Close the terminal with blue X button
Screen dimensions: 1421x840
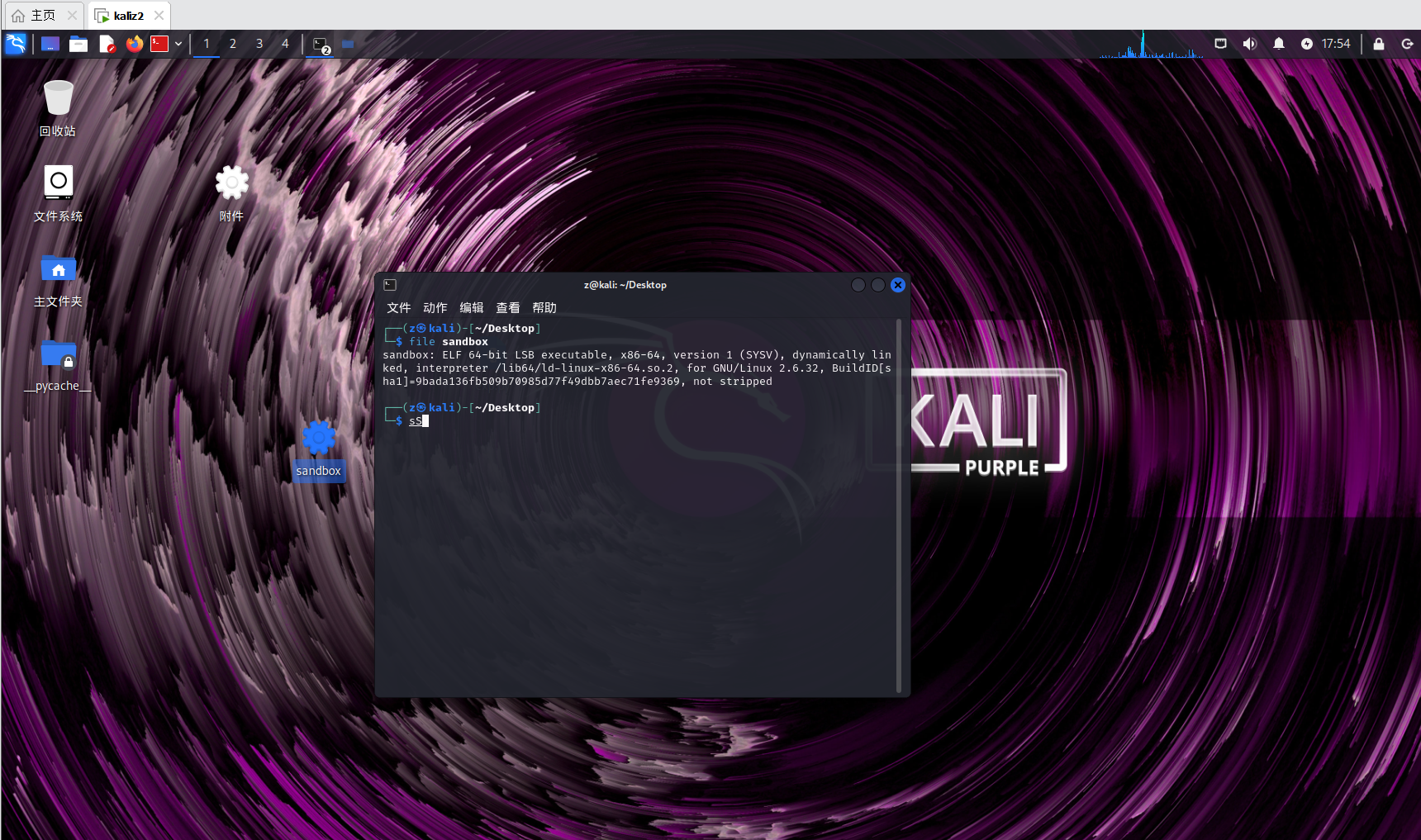point(898,285)
